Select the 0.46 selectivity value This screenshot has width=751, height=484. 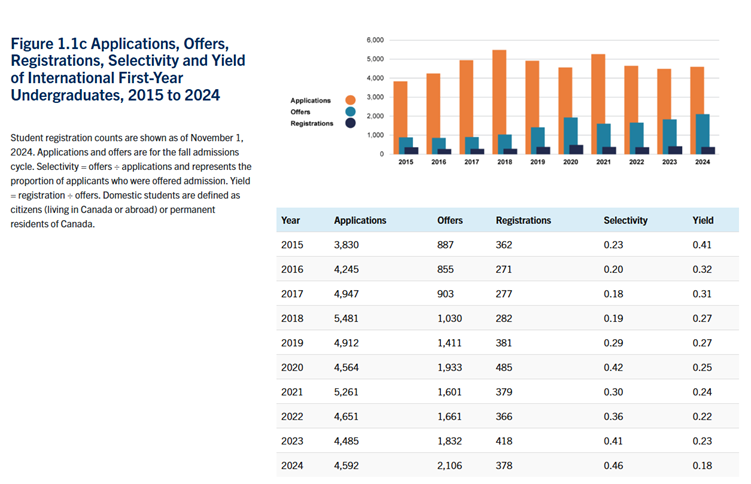click(613, 465)
